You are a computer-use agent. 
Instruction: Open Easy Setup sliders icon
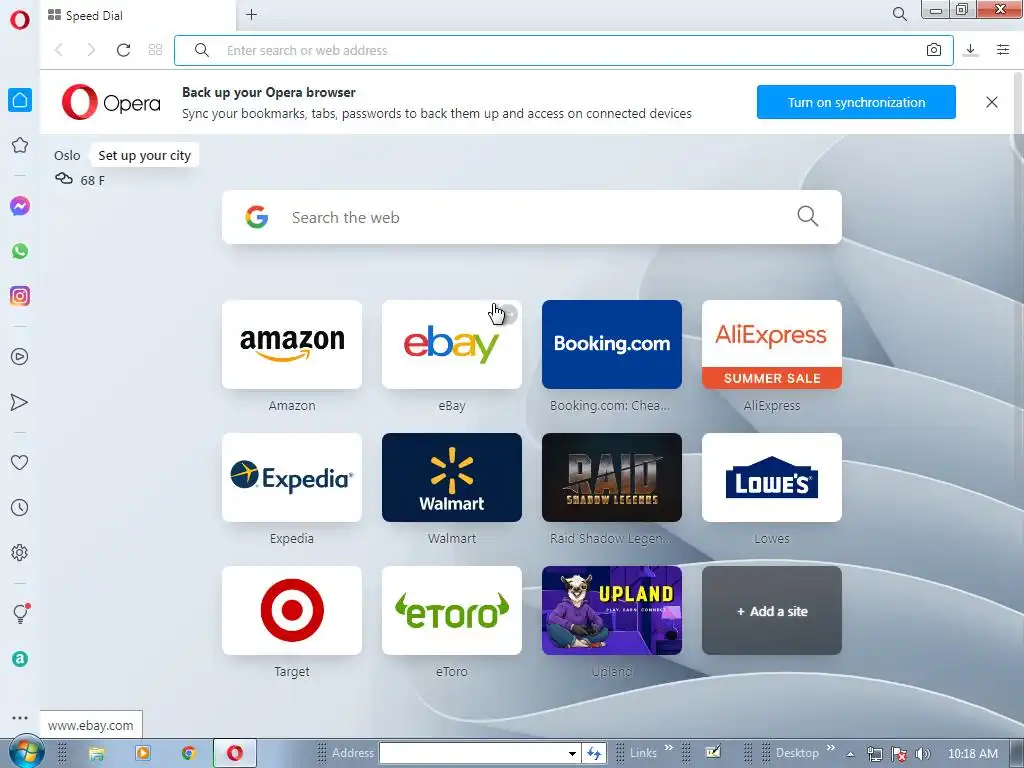pyautogui.click(x=1003, y=50)
